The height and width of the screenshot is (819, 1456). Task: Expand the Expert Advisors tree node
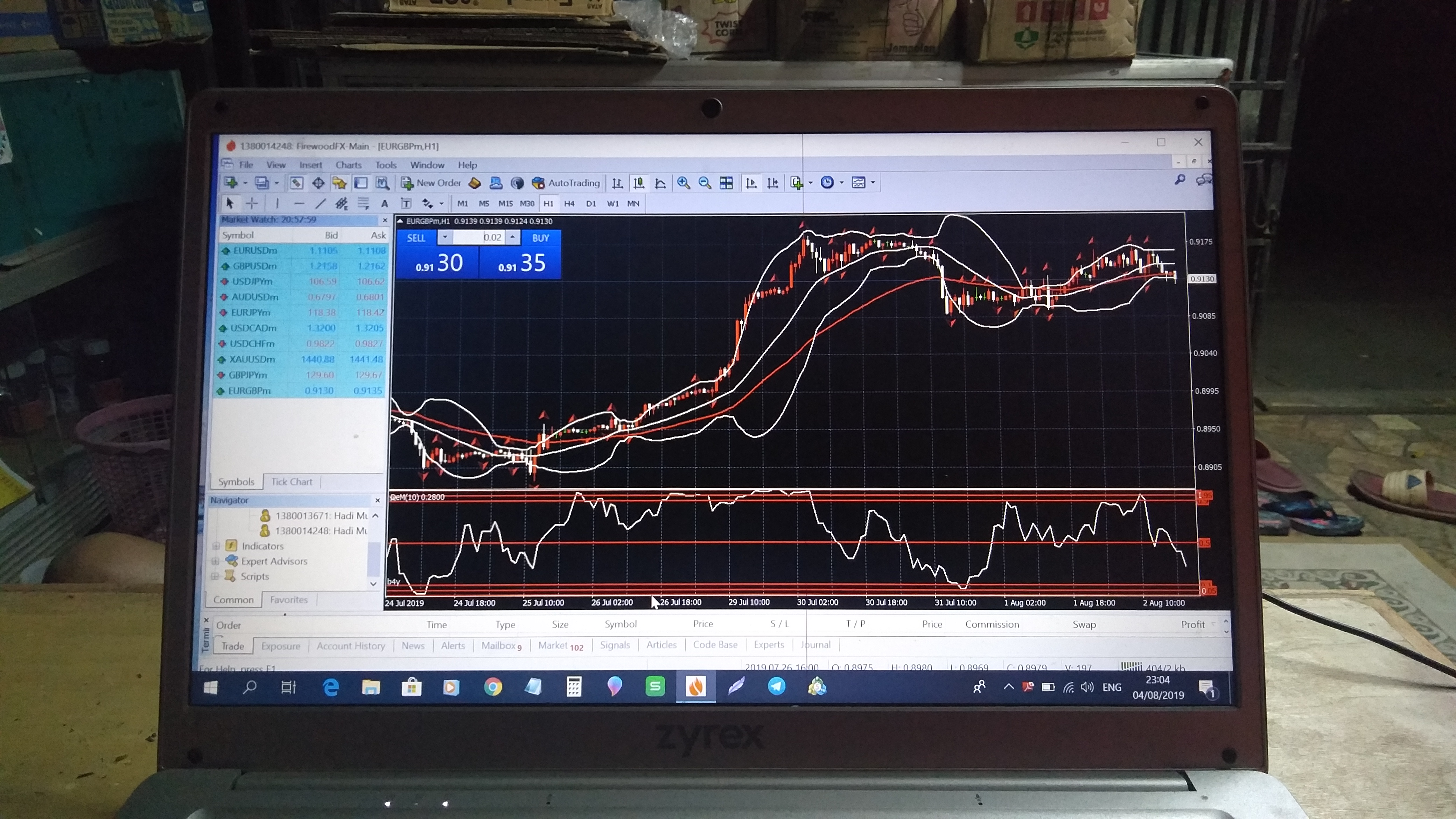pos(215,561)
